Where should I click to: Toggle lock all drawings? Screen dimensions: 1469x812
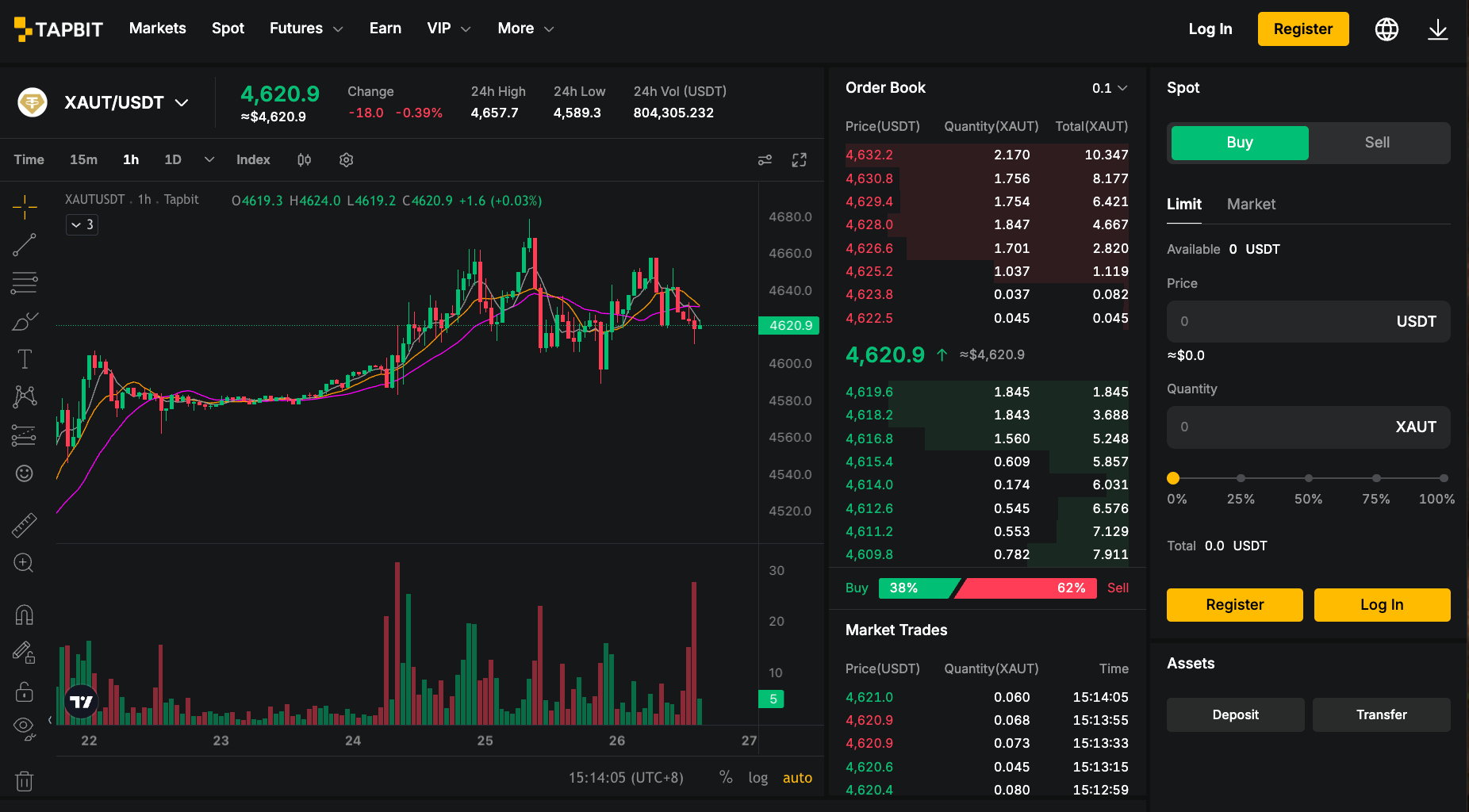25,691
